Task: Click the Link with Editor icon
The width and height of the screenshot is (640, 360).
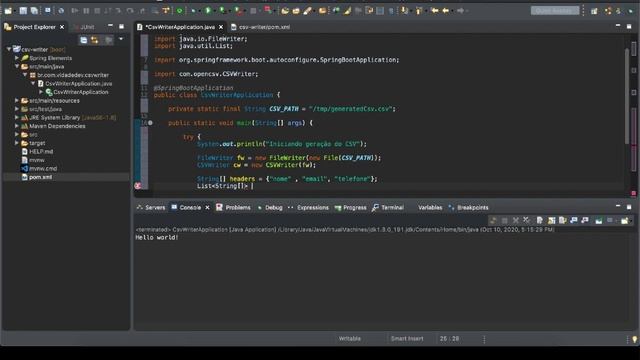Action: 95,40
